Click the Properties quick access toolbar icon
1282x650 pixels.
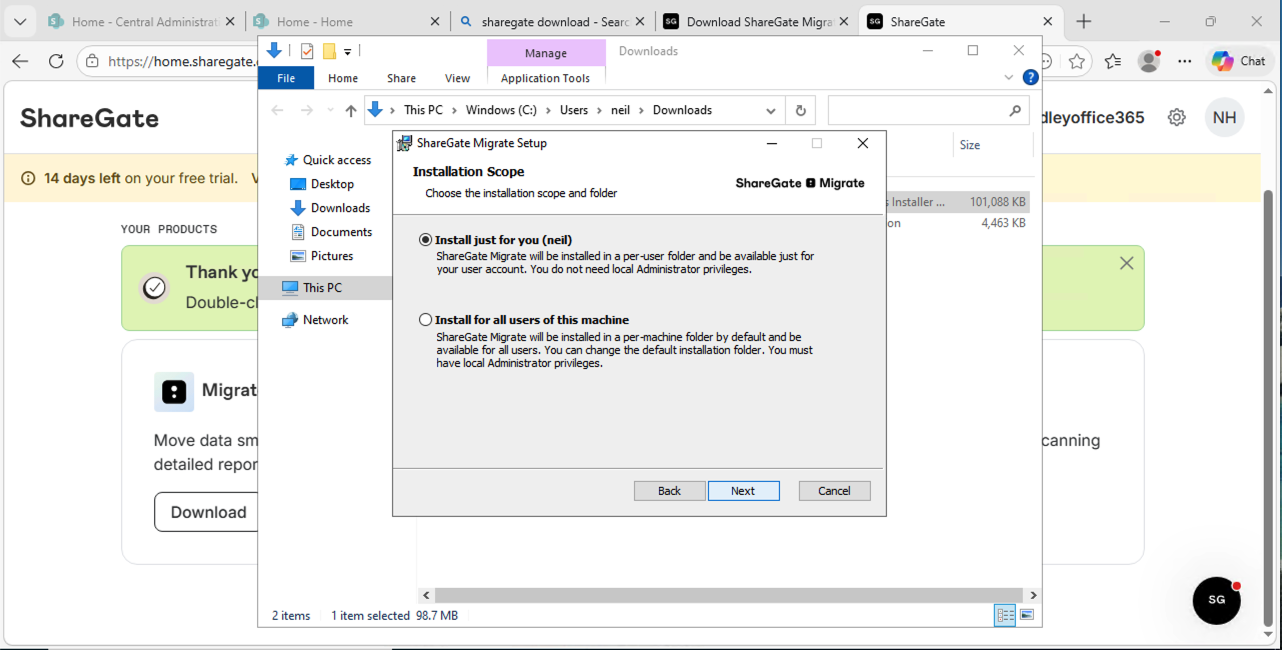coord(307,51)
